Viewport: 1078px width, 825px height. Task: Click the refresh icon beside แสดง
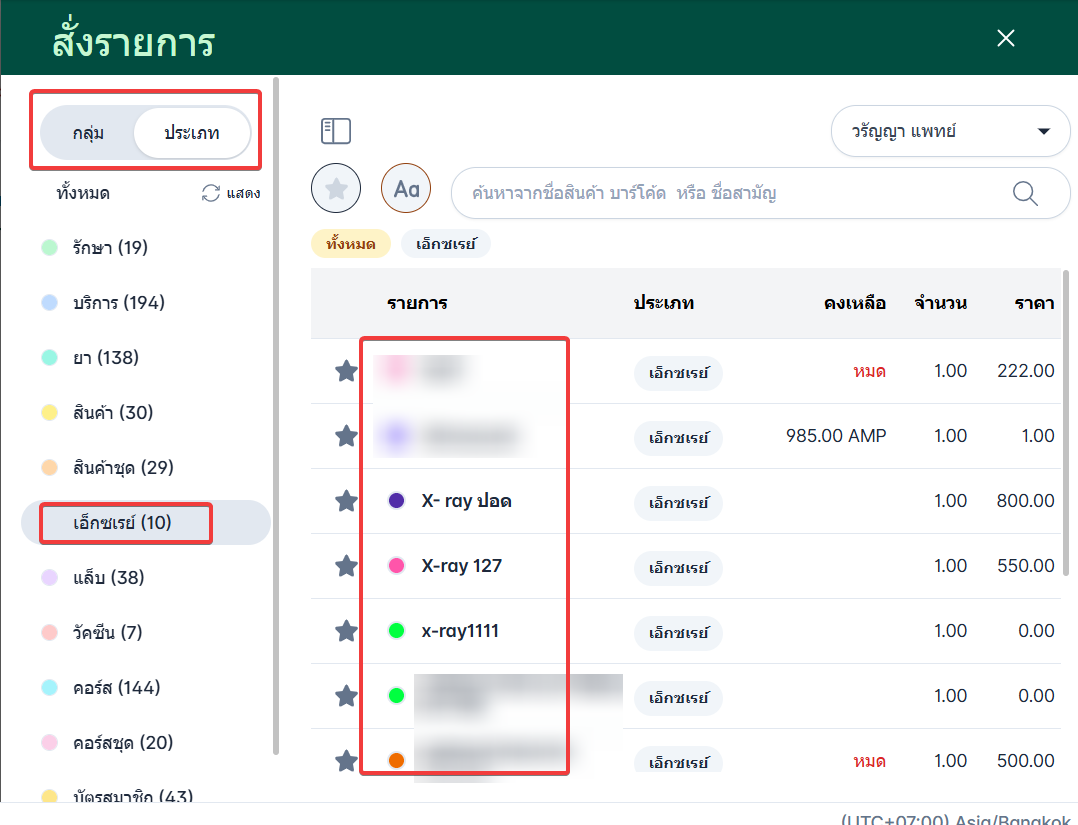click(210, 193)
